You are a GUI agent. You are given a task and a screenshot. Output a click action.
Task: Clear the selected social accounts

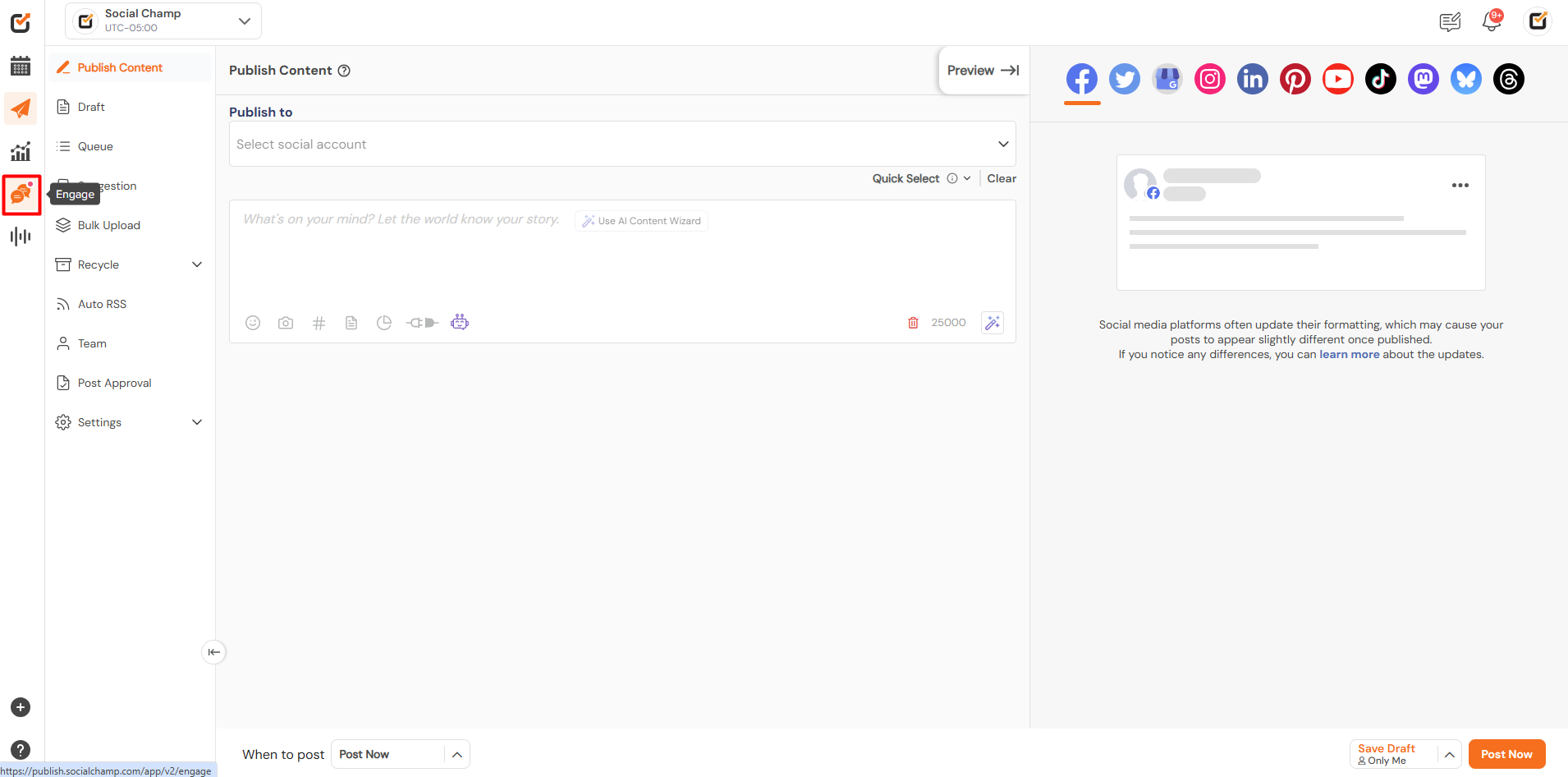(x=1002, y=178)
